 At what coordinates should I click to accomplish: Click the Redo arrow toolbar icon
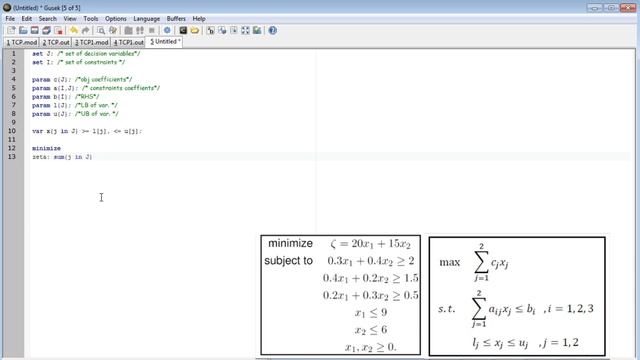(x=85, y=30)
